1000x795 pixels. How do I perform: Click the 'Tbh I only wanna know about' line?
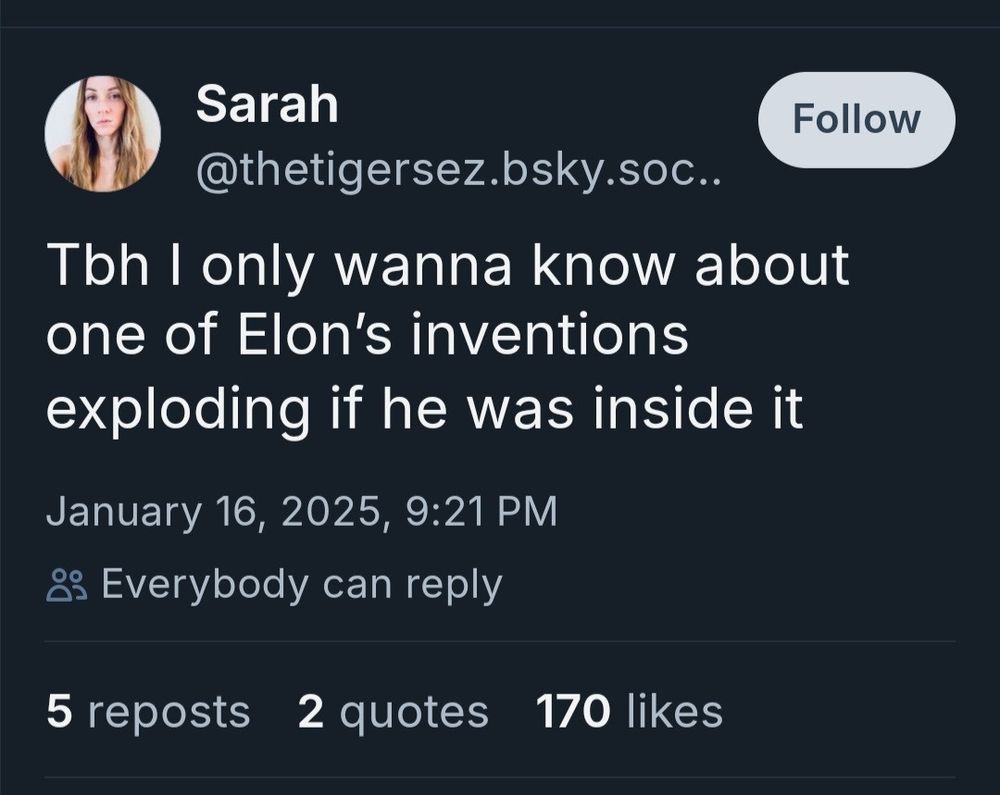click(447, 265)
